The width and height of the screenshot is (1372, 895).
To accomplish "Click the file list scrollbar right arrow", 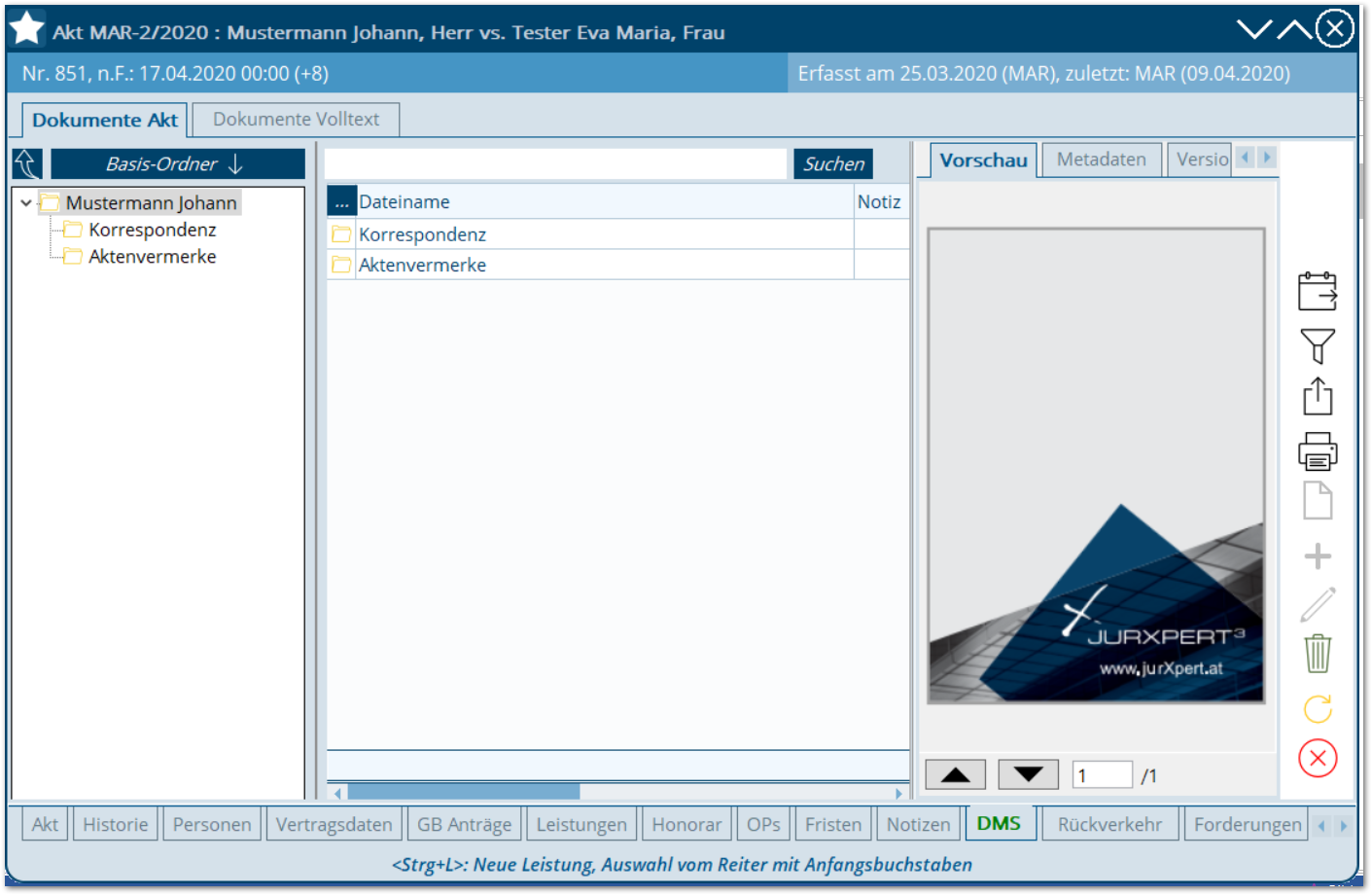I will [899, 793].
